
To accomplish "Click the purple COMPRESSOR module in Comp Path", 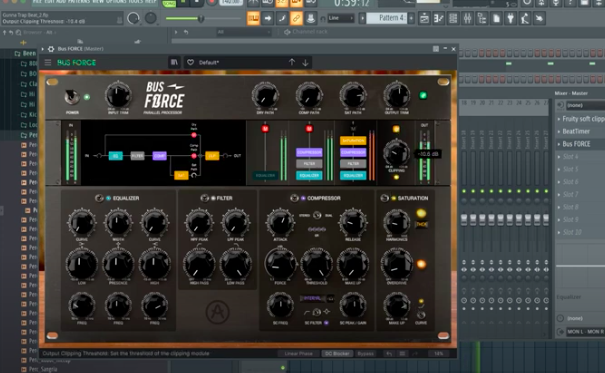I will pos(309,152).
